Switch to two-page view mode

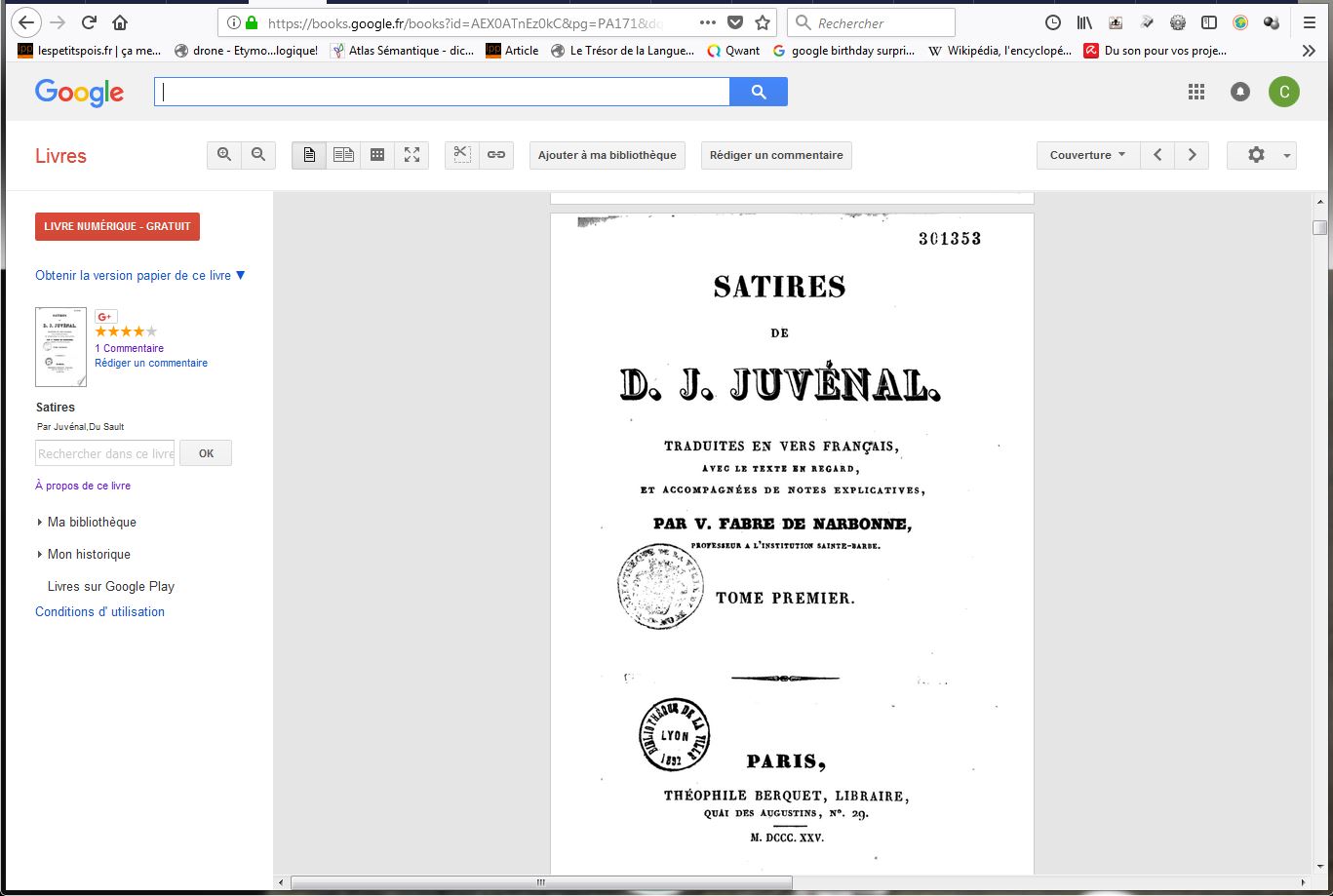point(343,155)
